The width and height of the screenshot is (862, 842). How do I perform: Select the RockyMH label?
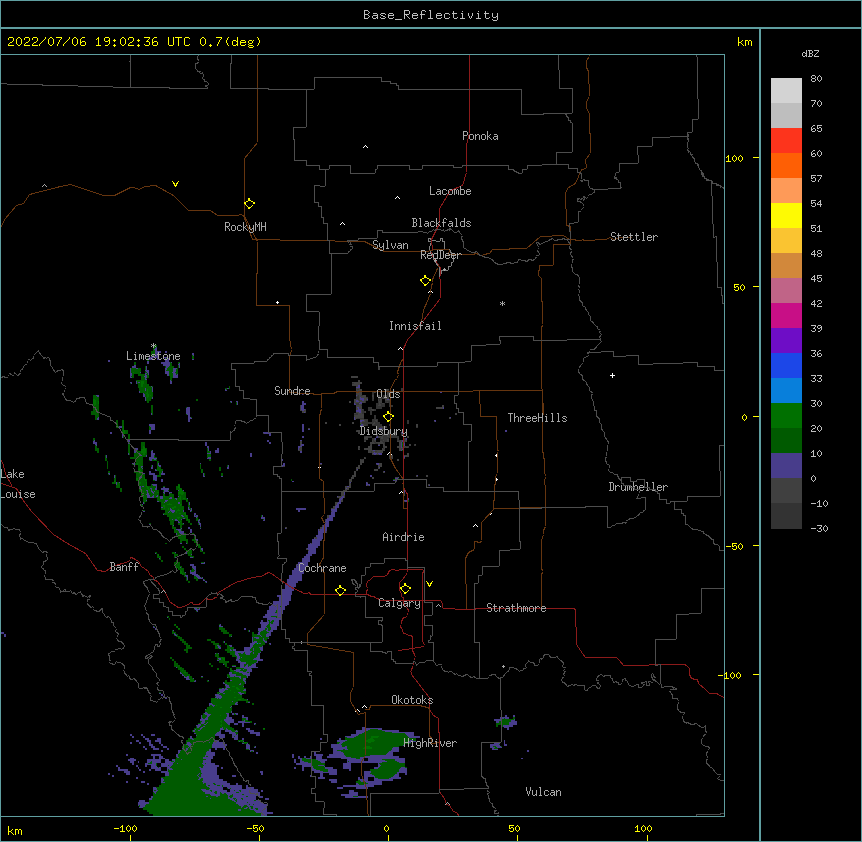tap(245, 227)
